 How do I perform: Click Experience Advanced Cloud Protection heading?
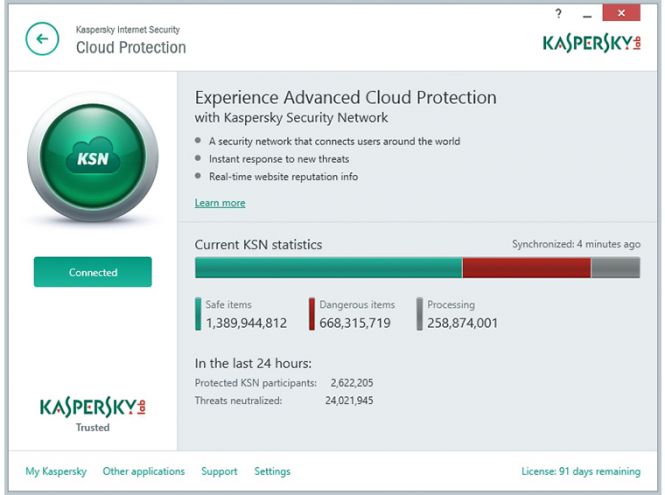(346, 98)
